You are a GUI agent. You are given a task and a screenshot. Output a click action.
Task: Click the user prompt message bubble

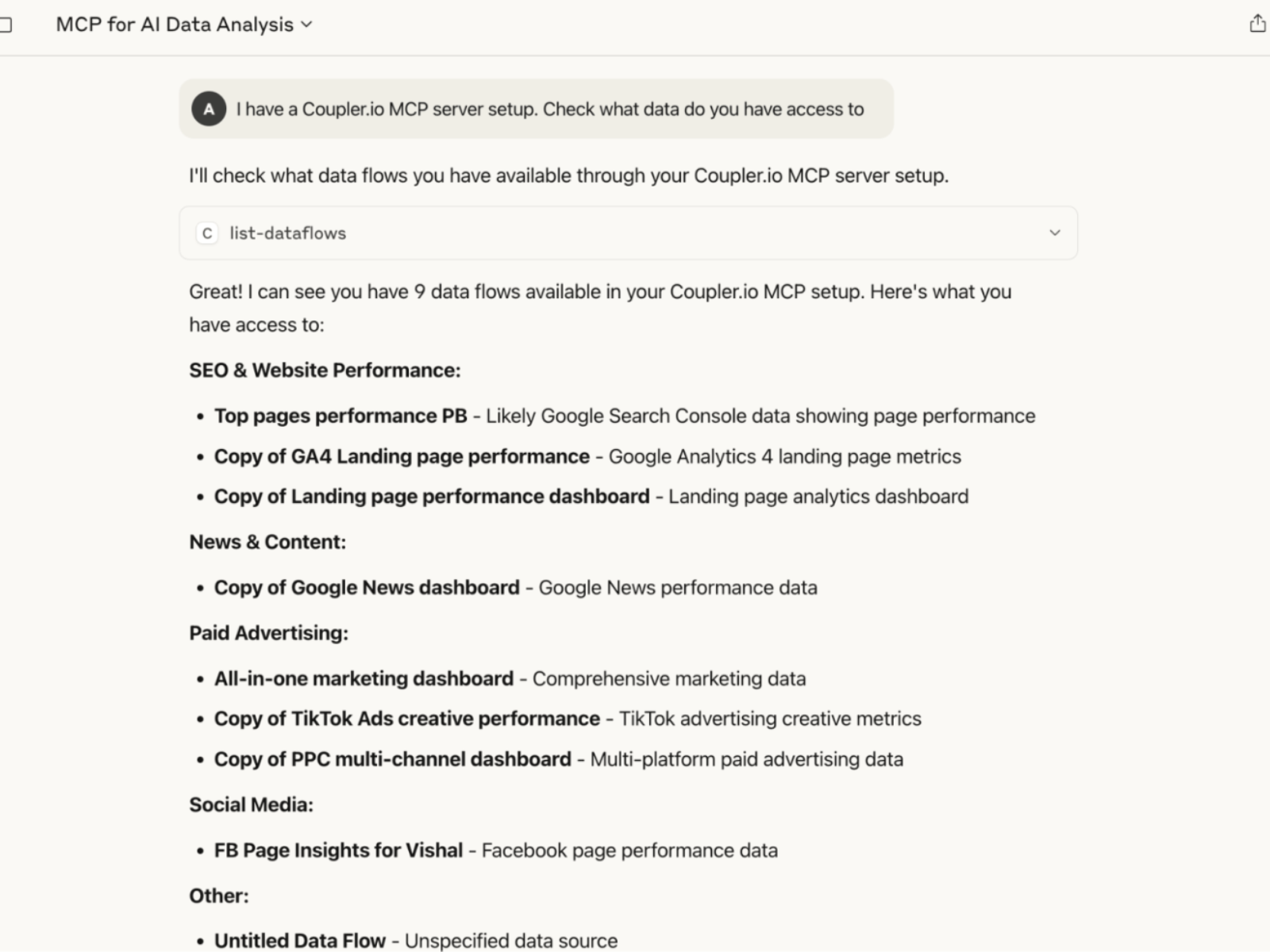tap(536, 109)
